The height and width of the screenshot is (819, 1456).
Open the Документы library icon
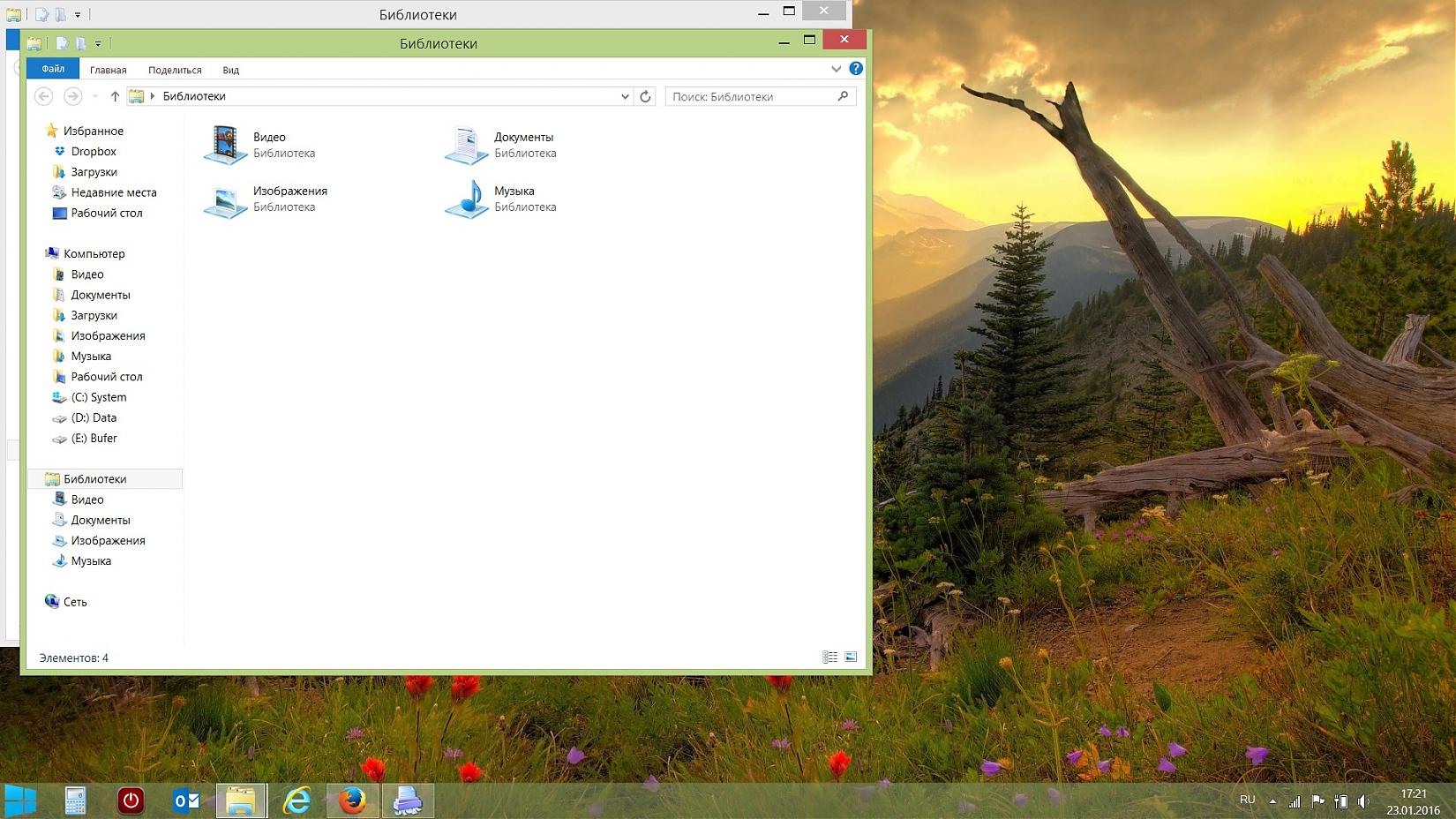click(467, 145)
